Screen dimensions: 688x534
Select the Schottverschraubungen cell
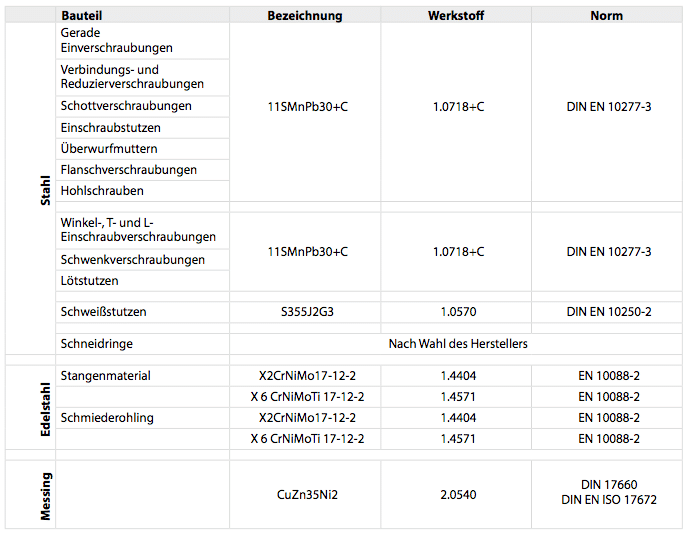coord(126,106)
